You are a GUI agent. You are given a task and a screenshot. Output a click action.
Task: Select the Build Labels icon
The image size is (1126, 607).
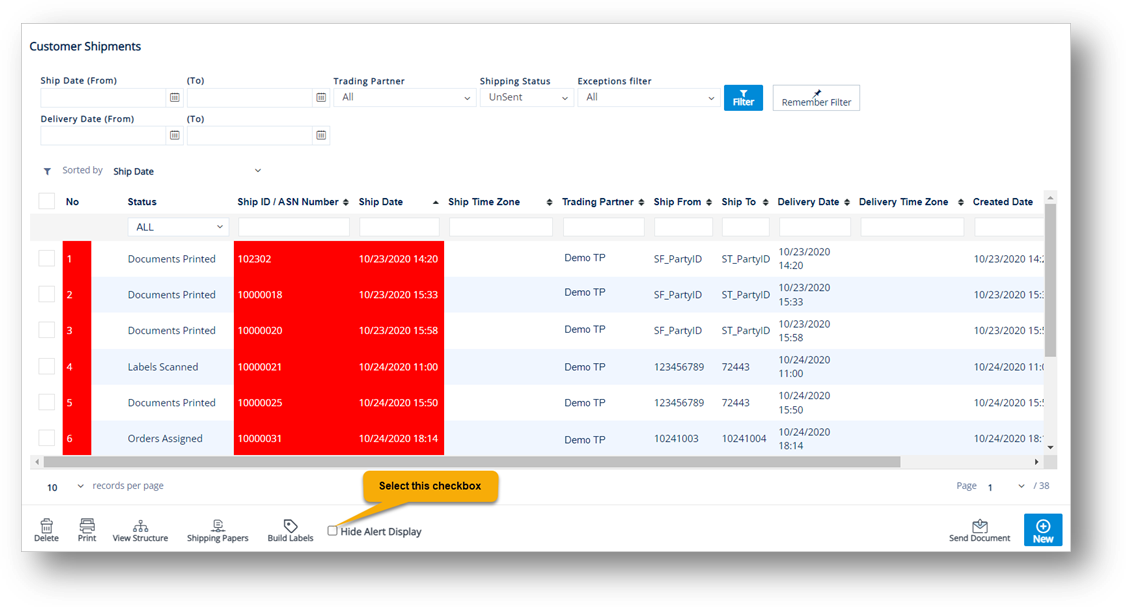(290, 529)
